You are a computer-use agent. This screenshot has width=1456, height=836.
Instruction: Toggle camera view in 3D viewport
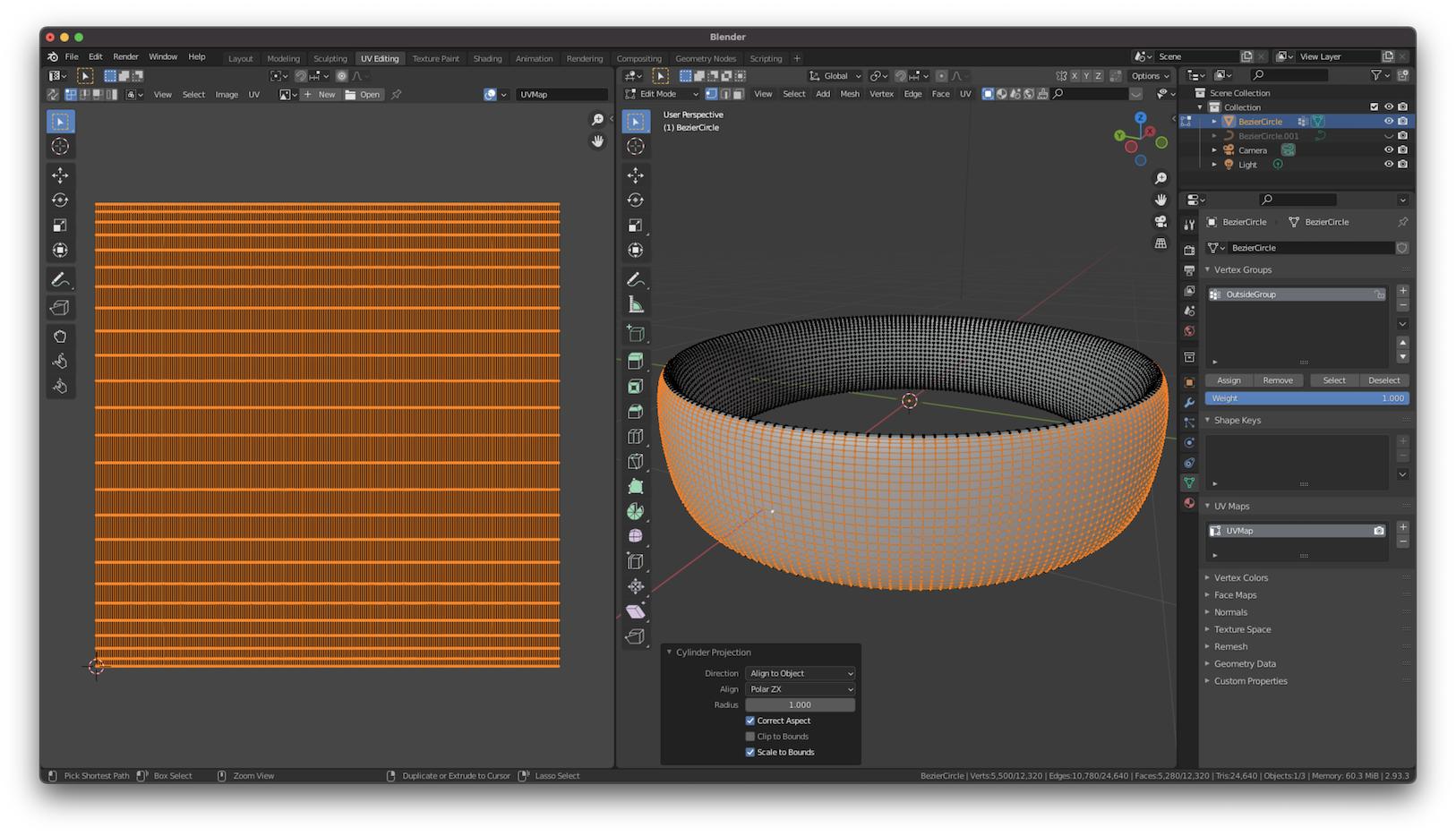(x=1161, y=221)
